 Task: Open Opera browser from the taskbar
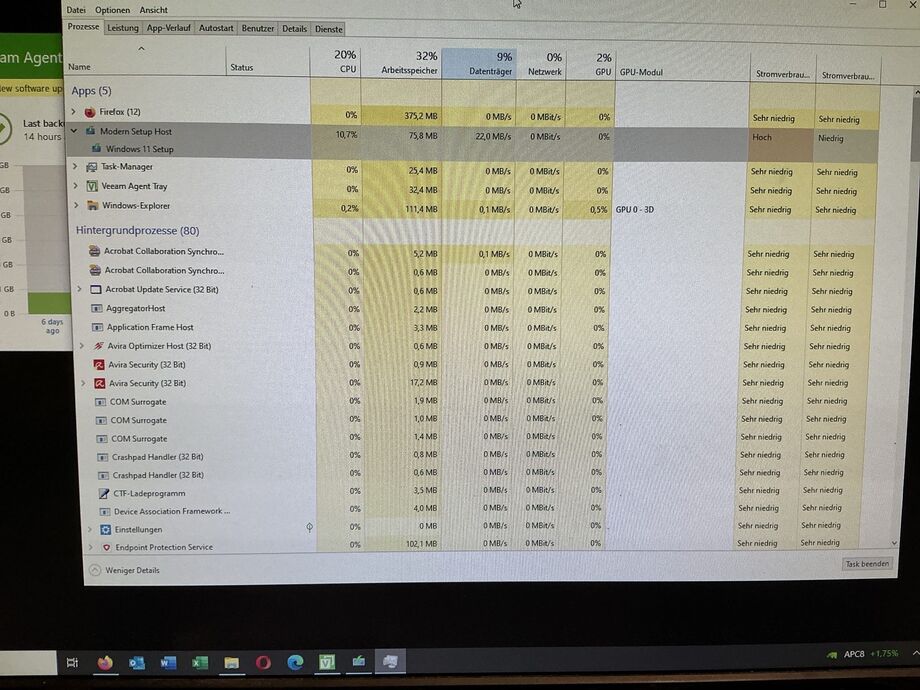(x=263, y=663)
